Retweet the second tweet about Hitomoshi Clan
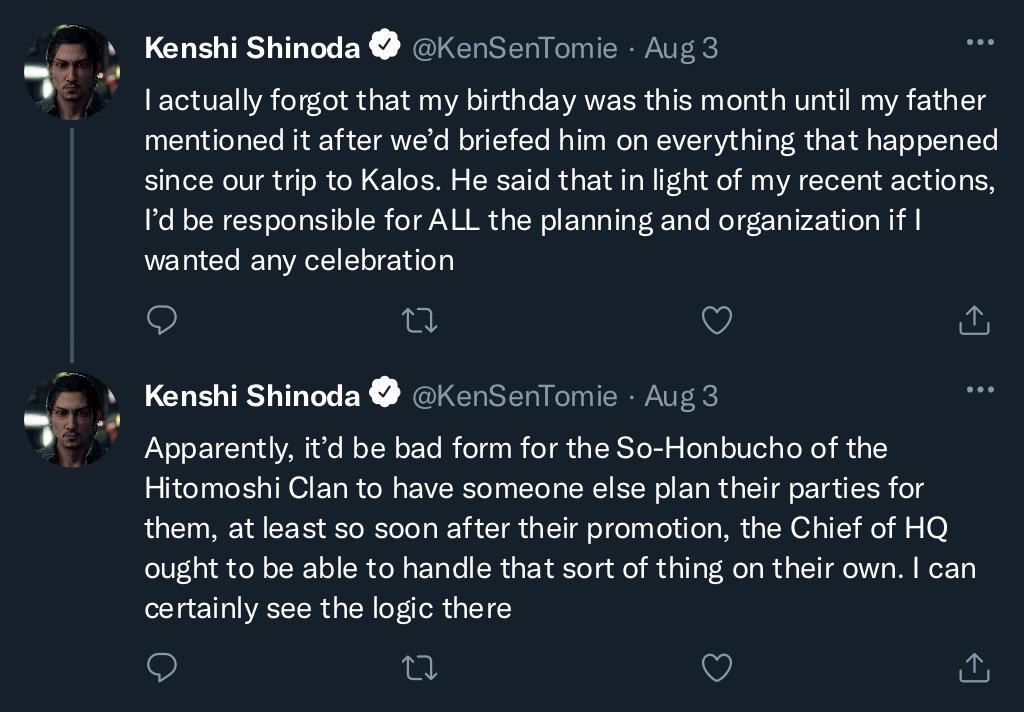The width and height of the screenshot is (1024, 712). tap(419, 667)
